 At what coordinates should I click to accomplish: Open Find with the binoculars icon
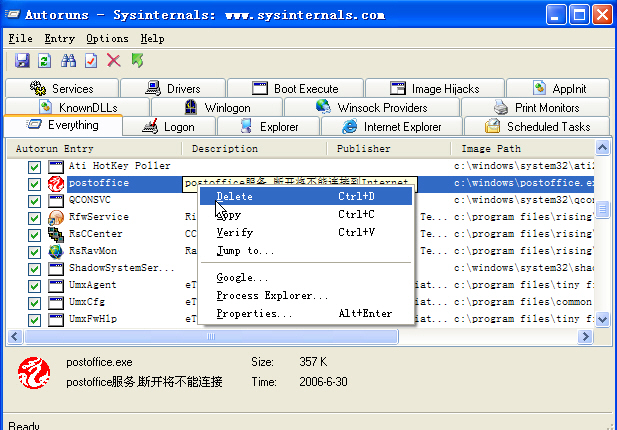pyautogui.click(x=68, y=61)
